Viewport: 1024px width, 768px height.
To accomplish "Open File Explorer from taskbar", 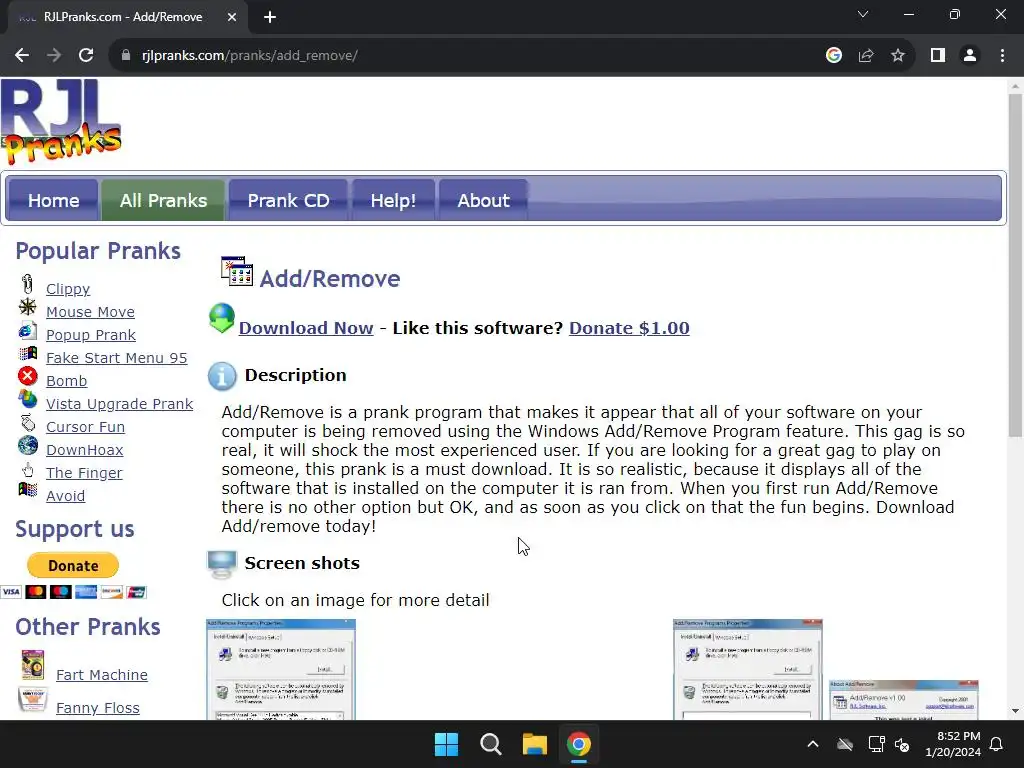I will pos(534,744).
